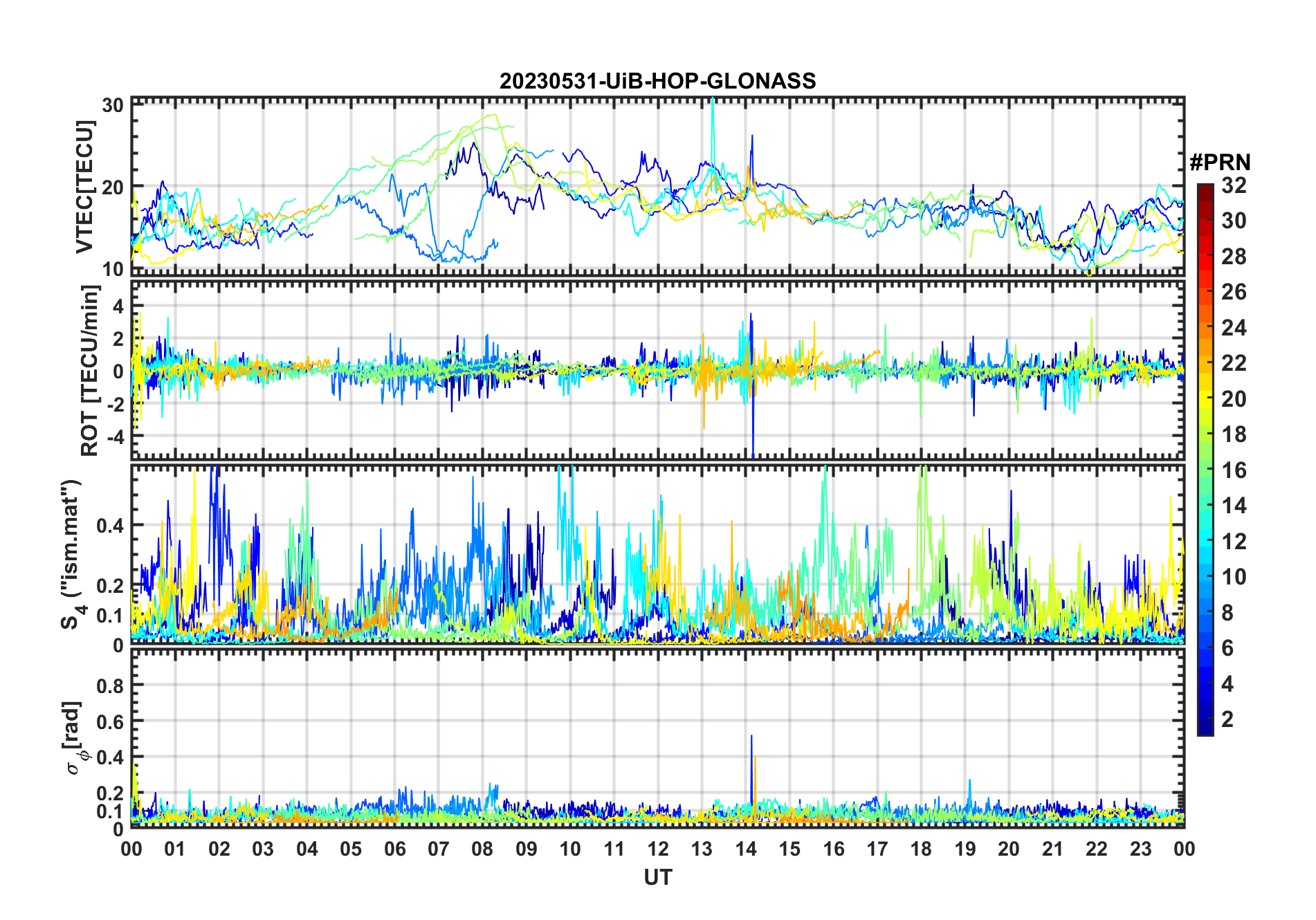The height and width of the screenshot is (920, 1316).
Task: Click x-axis hour label 19
Action: tap(965, 849)
